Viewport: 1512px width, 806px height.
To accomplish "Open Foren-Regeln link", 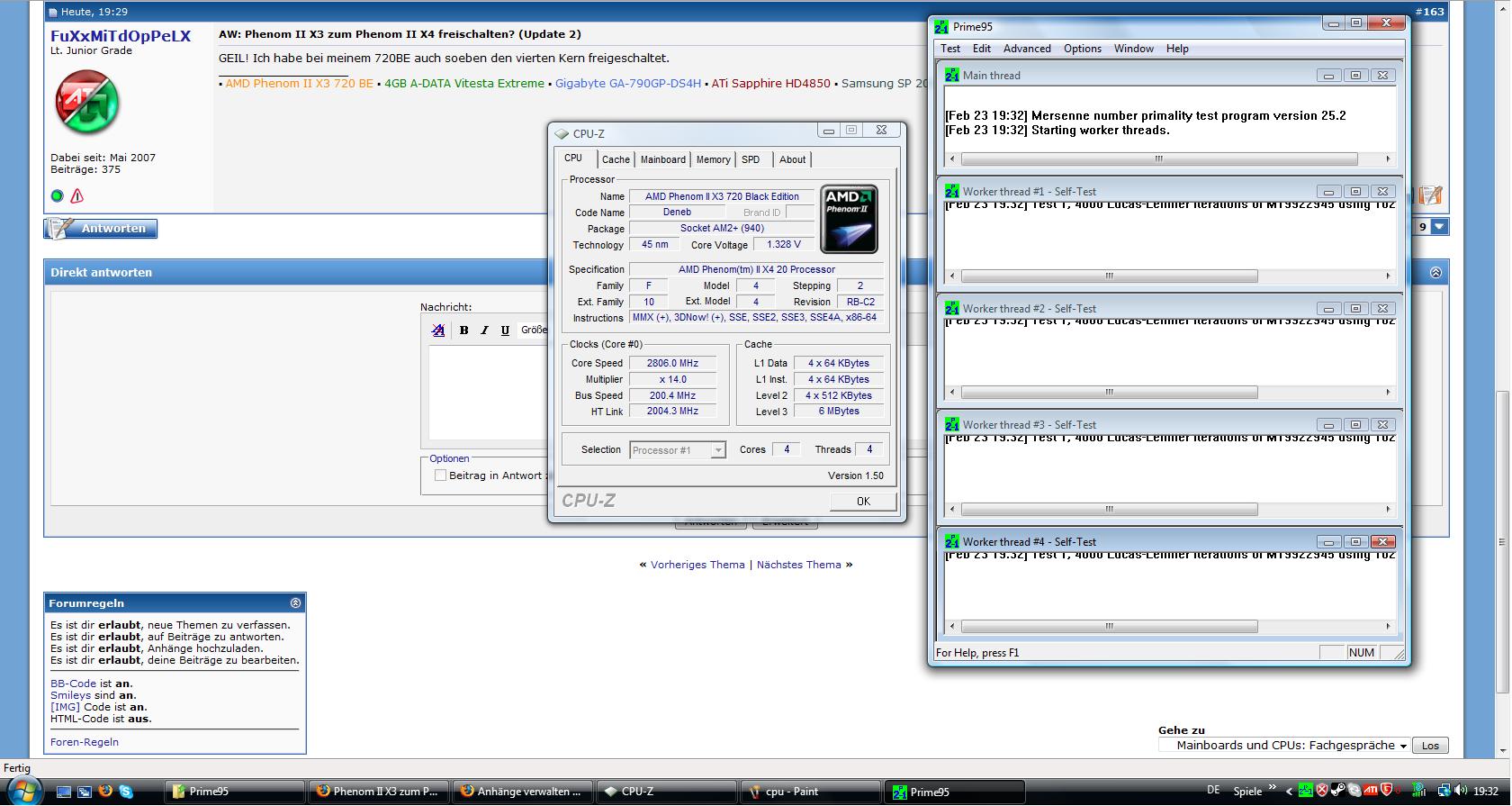I will 85,742.
